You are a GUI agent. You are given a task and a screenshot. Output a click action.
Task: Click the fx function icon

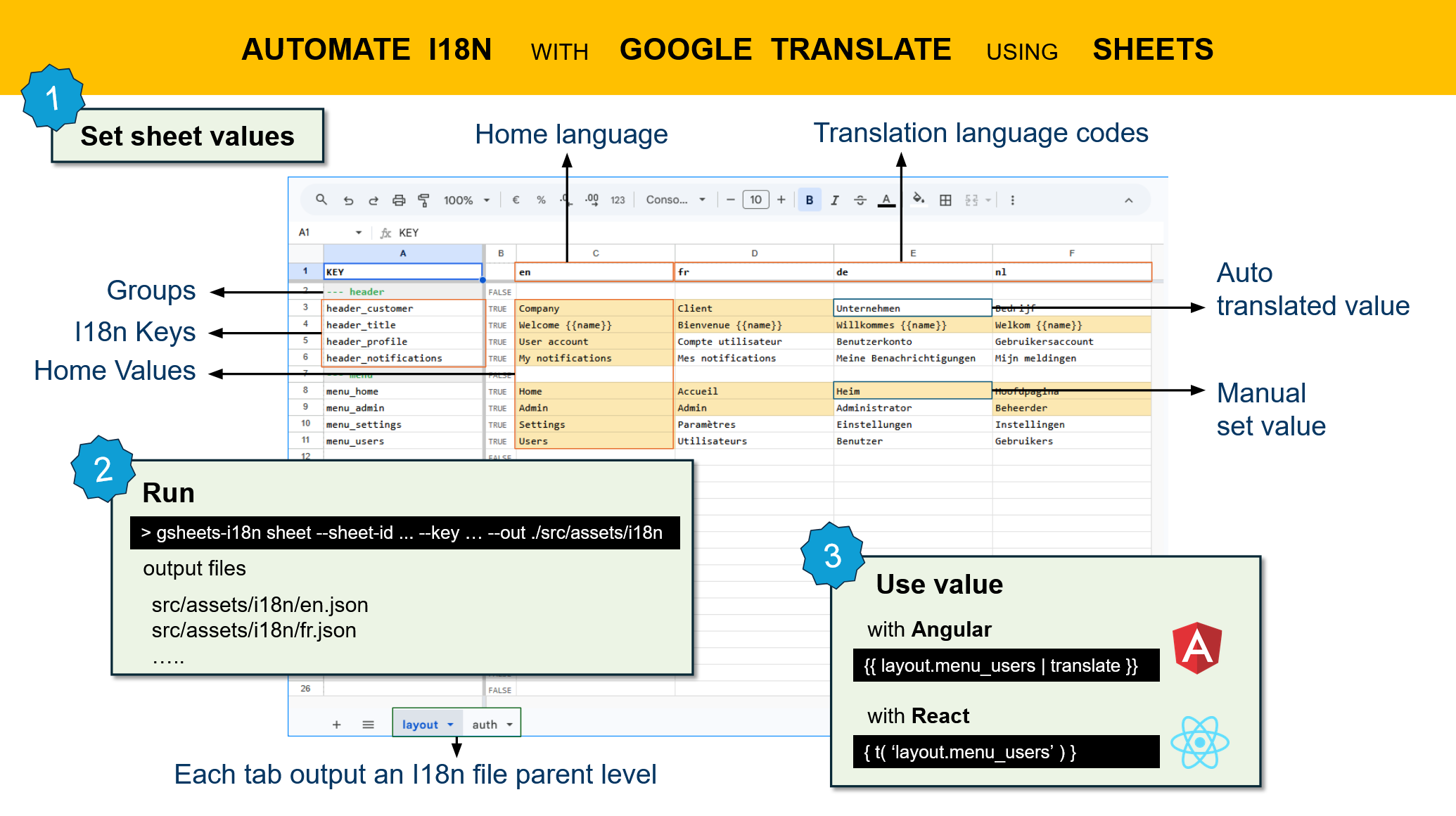(x=385, y=233)
